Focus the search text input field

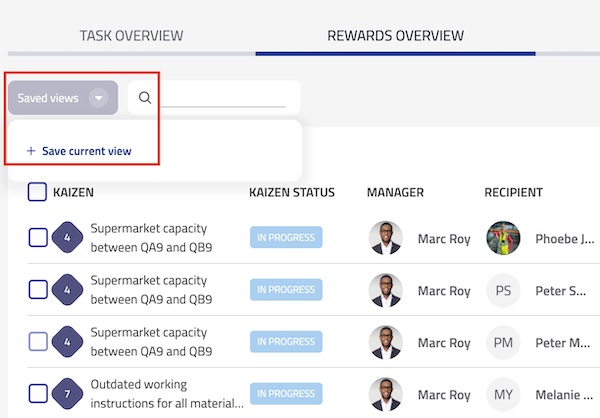pos(224,98)
